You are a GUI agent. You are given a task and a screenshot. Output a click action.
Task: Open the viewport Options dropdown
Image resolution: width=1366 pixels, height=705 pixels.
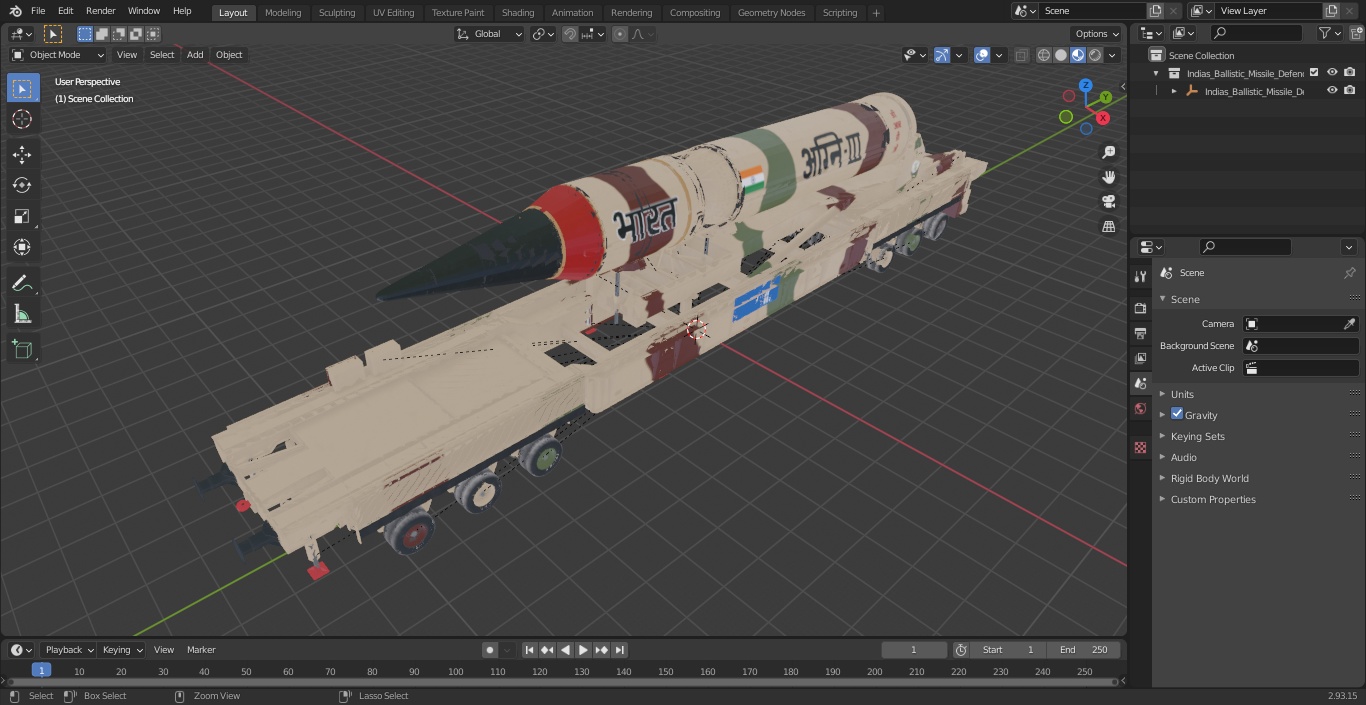1097,34
